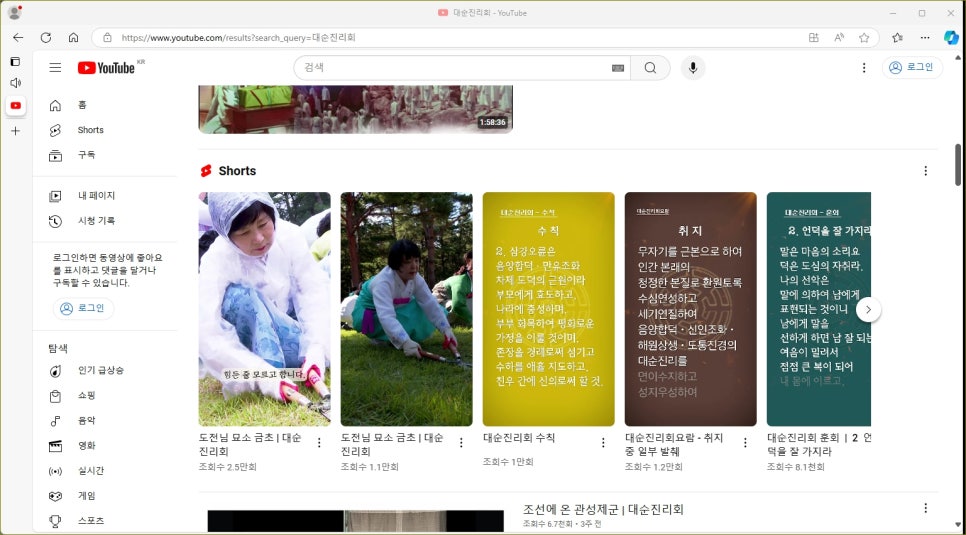Open Edge settings and more menu

point(925,38)
